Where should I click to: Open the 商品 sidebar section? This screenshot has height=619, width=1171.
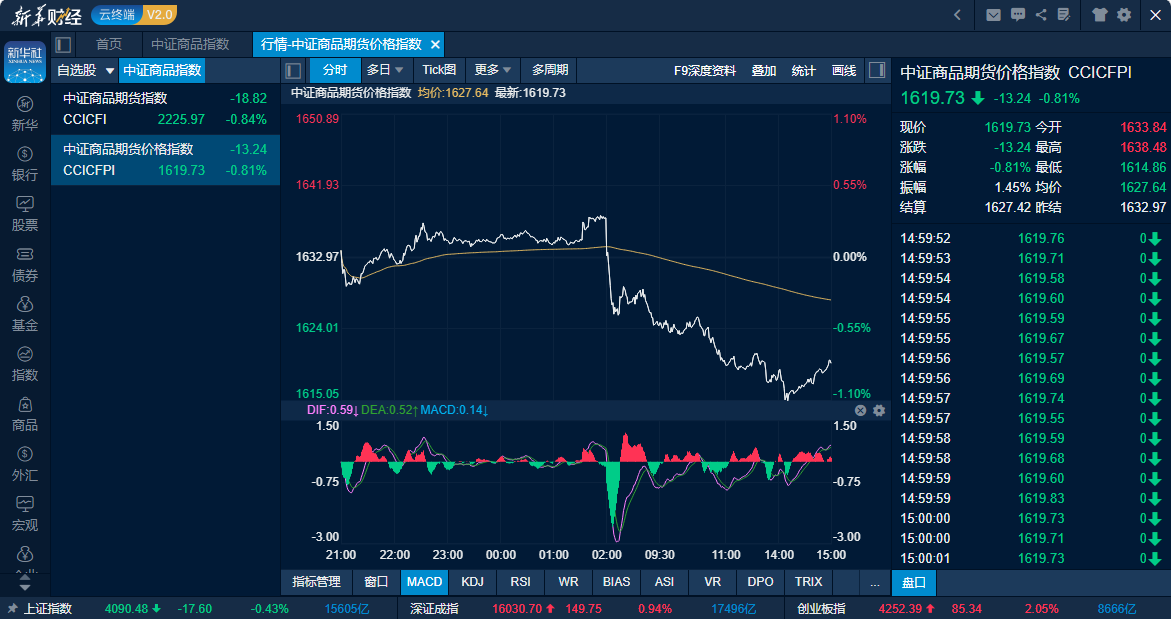pos(25,414)
